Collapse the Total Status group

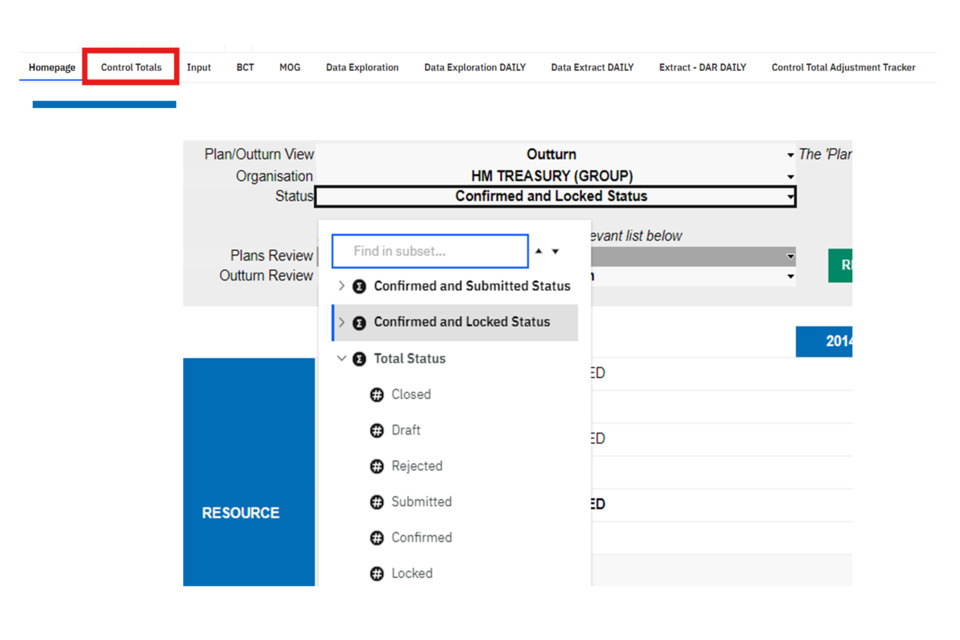(x=342, y=358)
